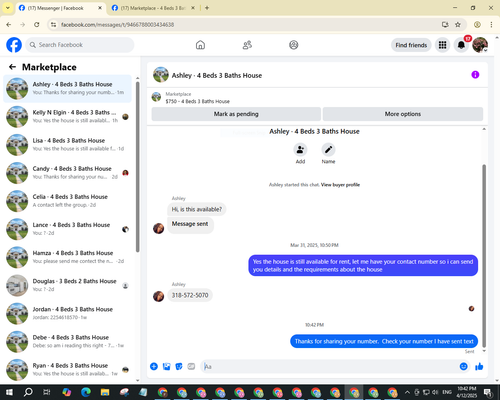
Task: Click Mark as pending button
Action: coord(236,114)
